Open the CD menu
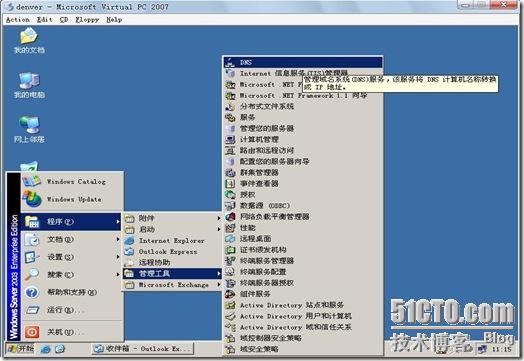Viewport: 524px width, 361px height. click(x=64, y=20)
